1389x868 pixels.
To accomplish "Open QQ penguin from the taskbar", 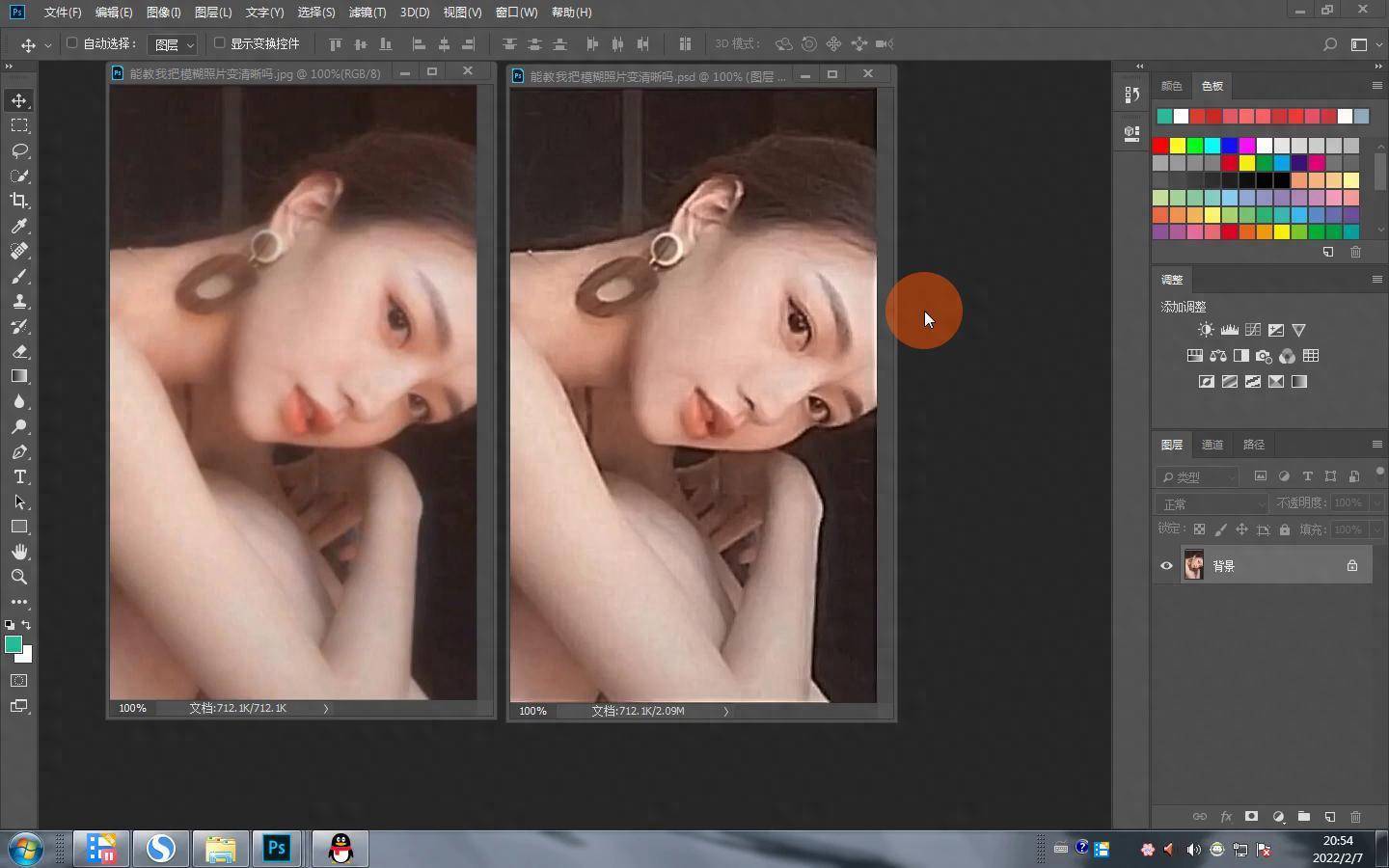I will (x=340, y=849).
